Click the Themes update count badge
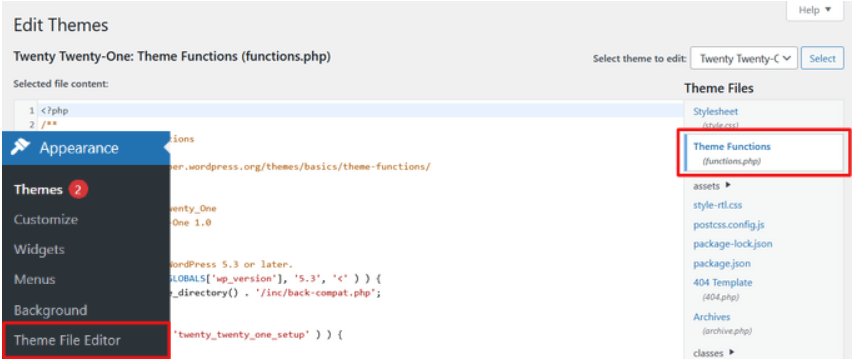 pyautogui.click(x=78, y=190)
